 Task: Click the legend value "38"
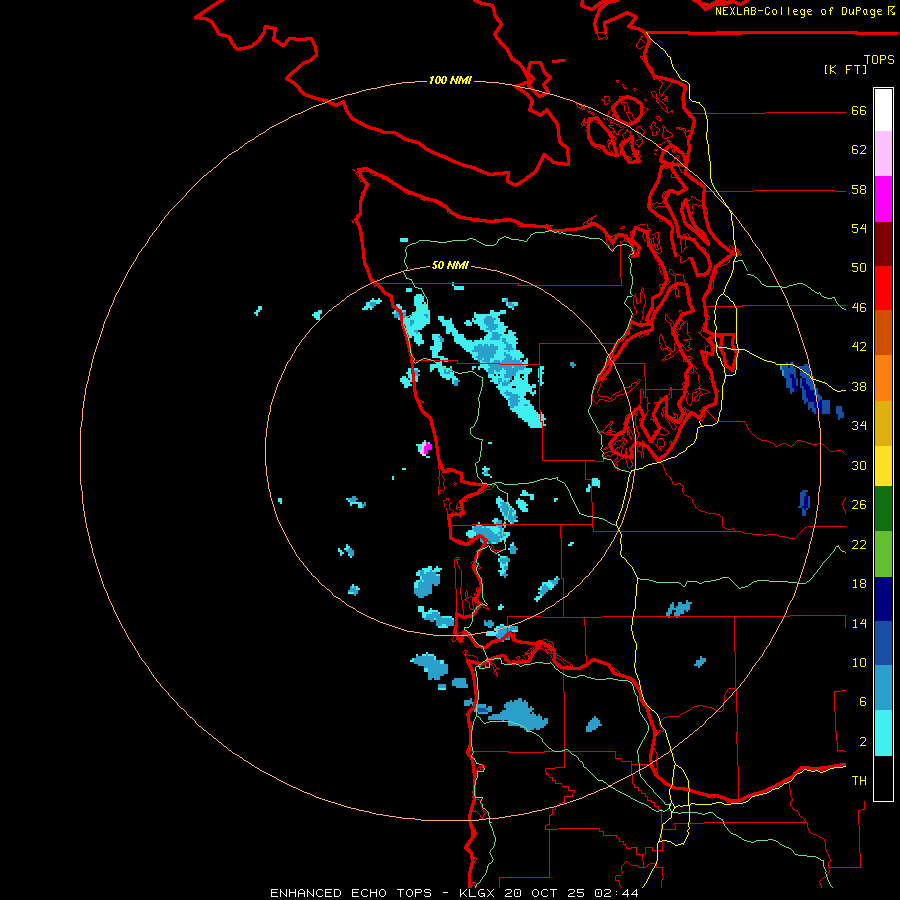(859, 386)
